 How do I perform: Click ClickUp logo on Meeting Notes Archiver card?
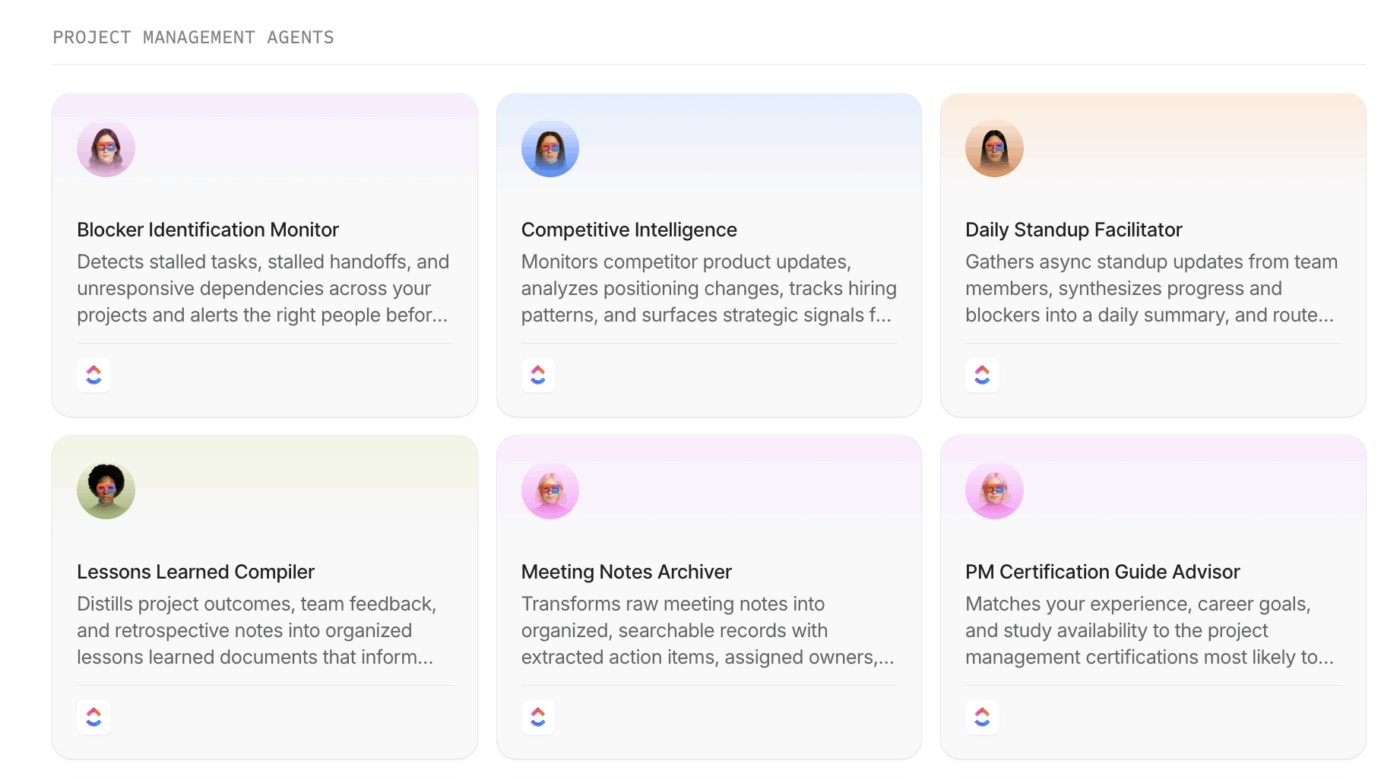(x=538, y=717)
